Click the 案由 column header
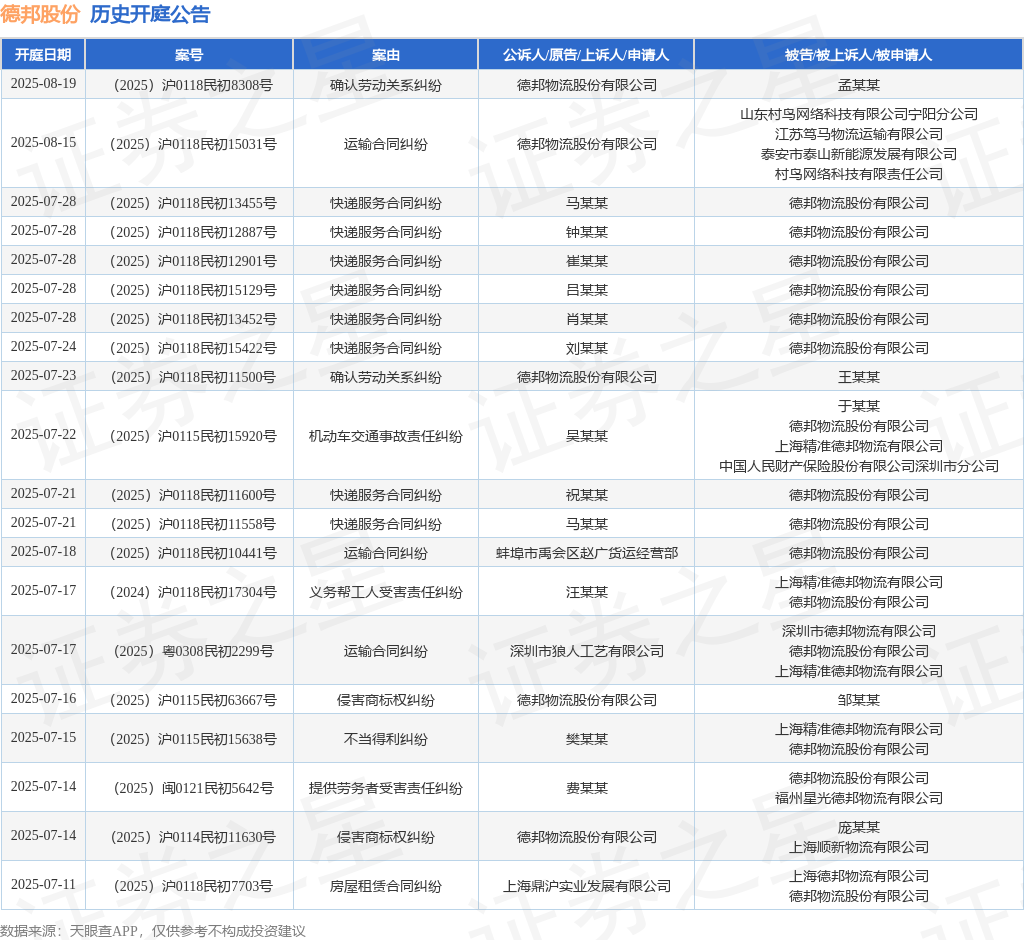 click(386, 55)
